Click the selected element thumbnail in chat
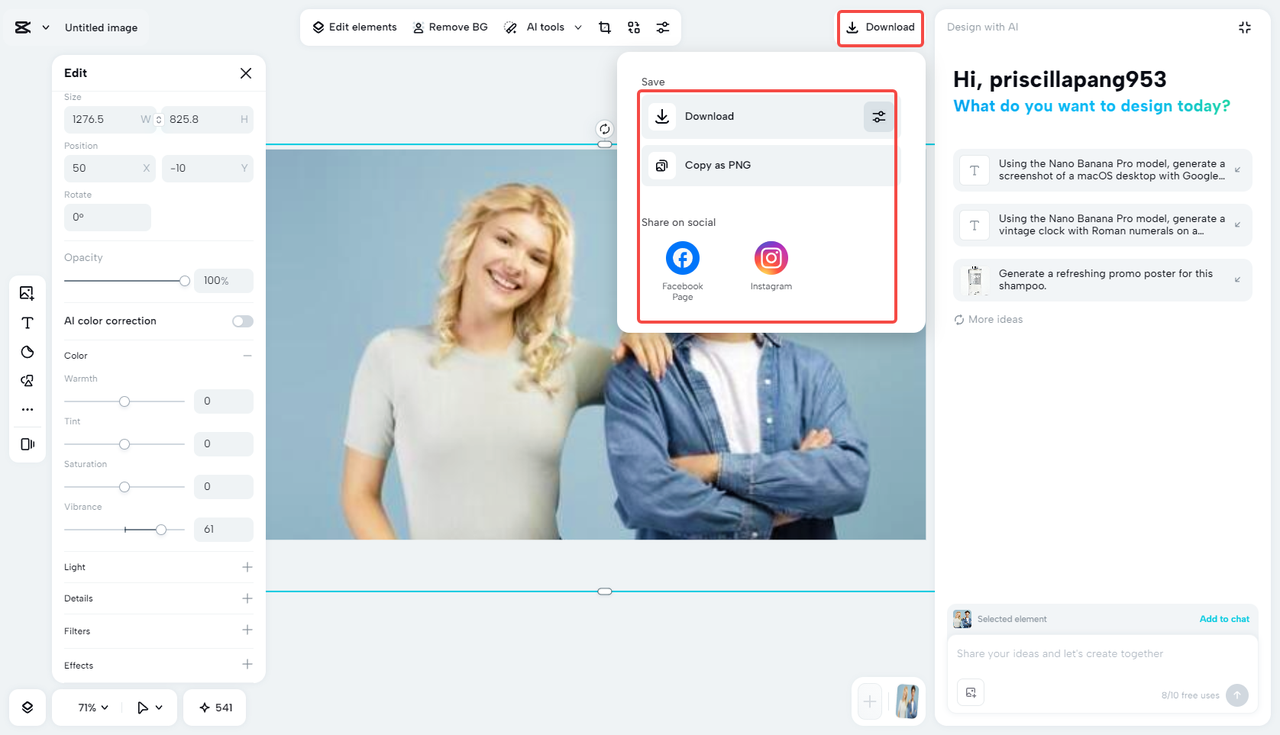 [x=962, y=619]
